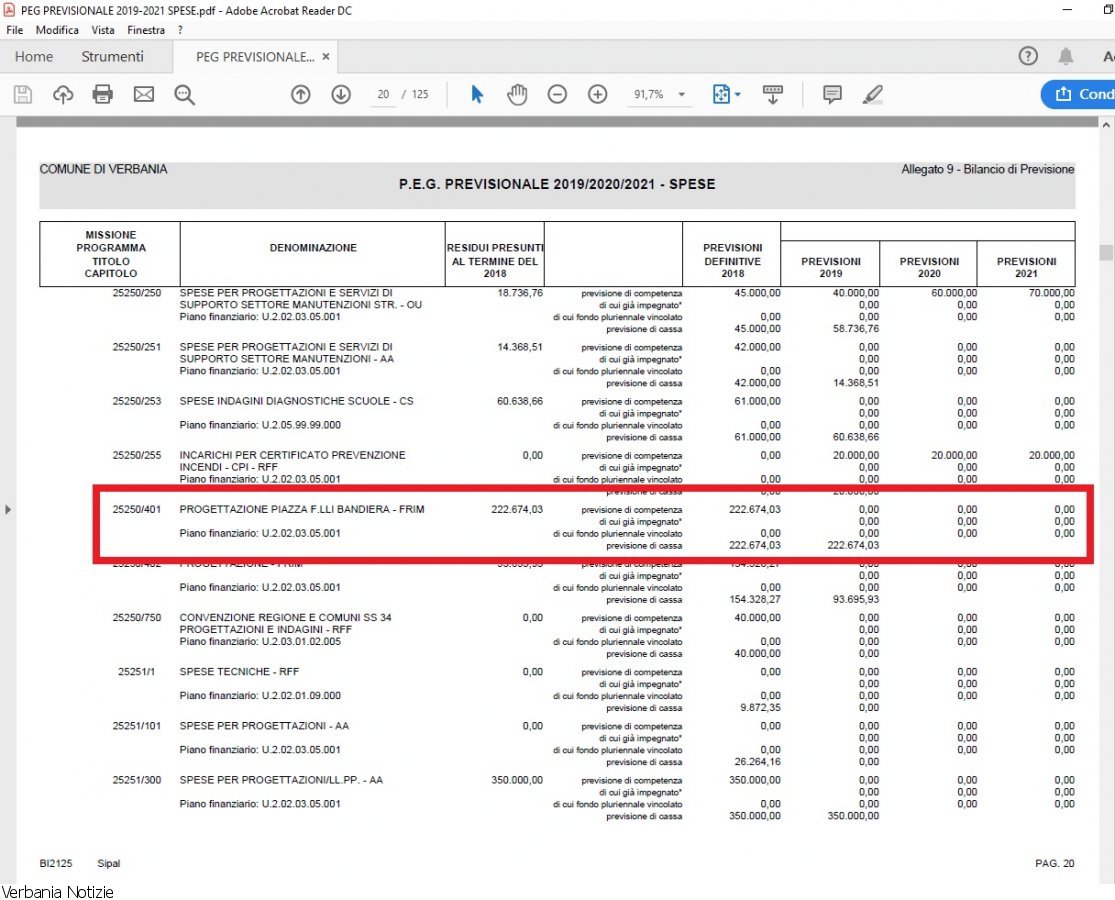Close the PEG PREVISIONALE document tab

(326, 57)
